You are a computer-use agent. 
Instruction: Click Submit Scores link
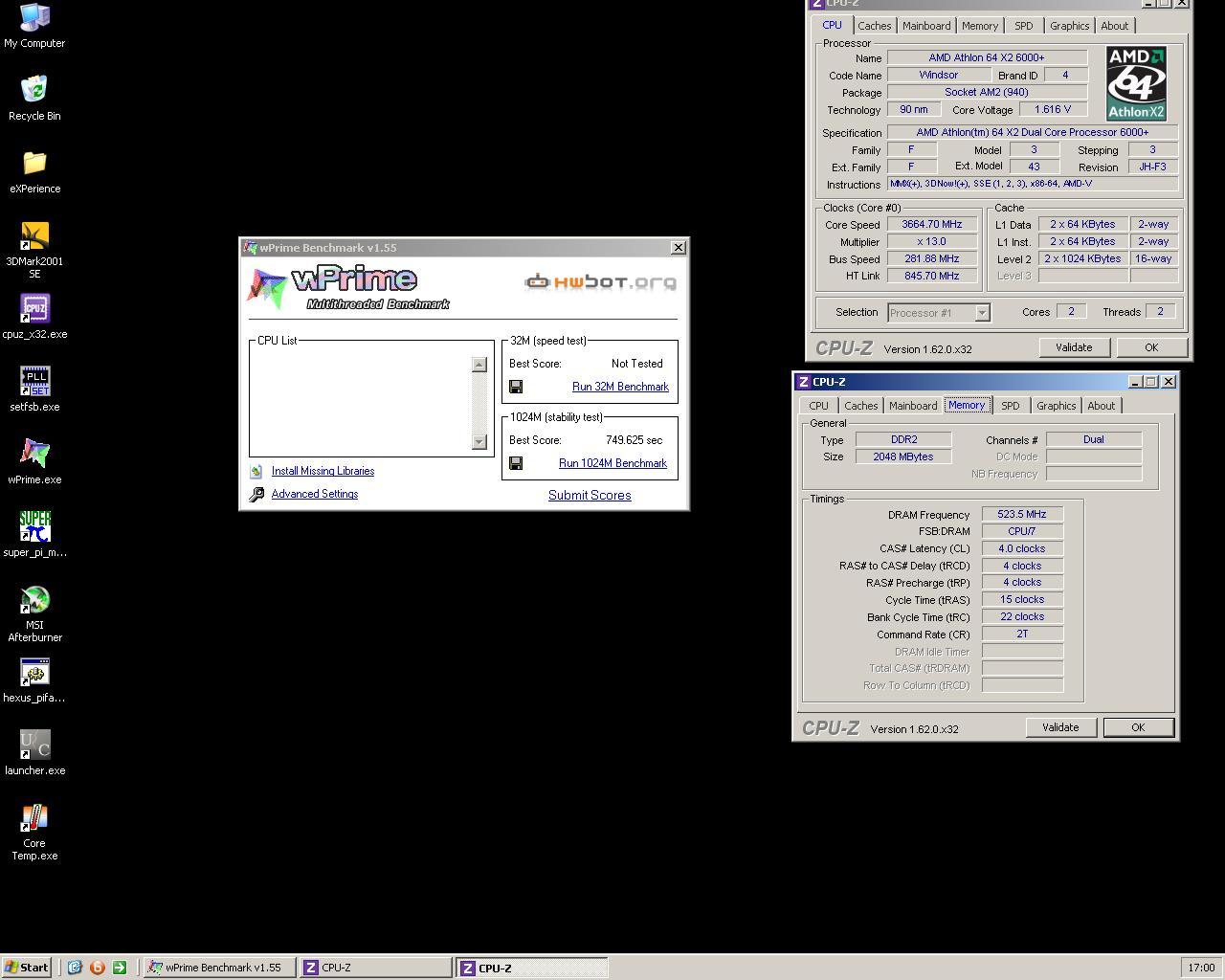590,495
